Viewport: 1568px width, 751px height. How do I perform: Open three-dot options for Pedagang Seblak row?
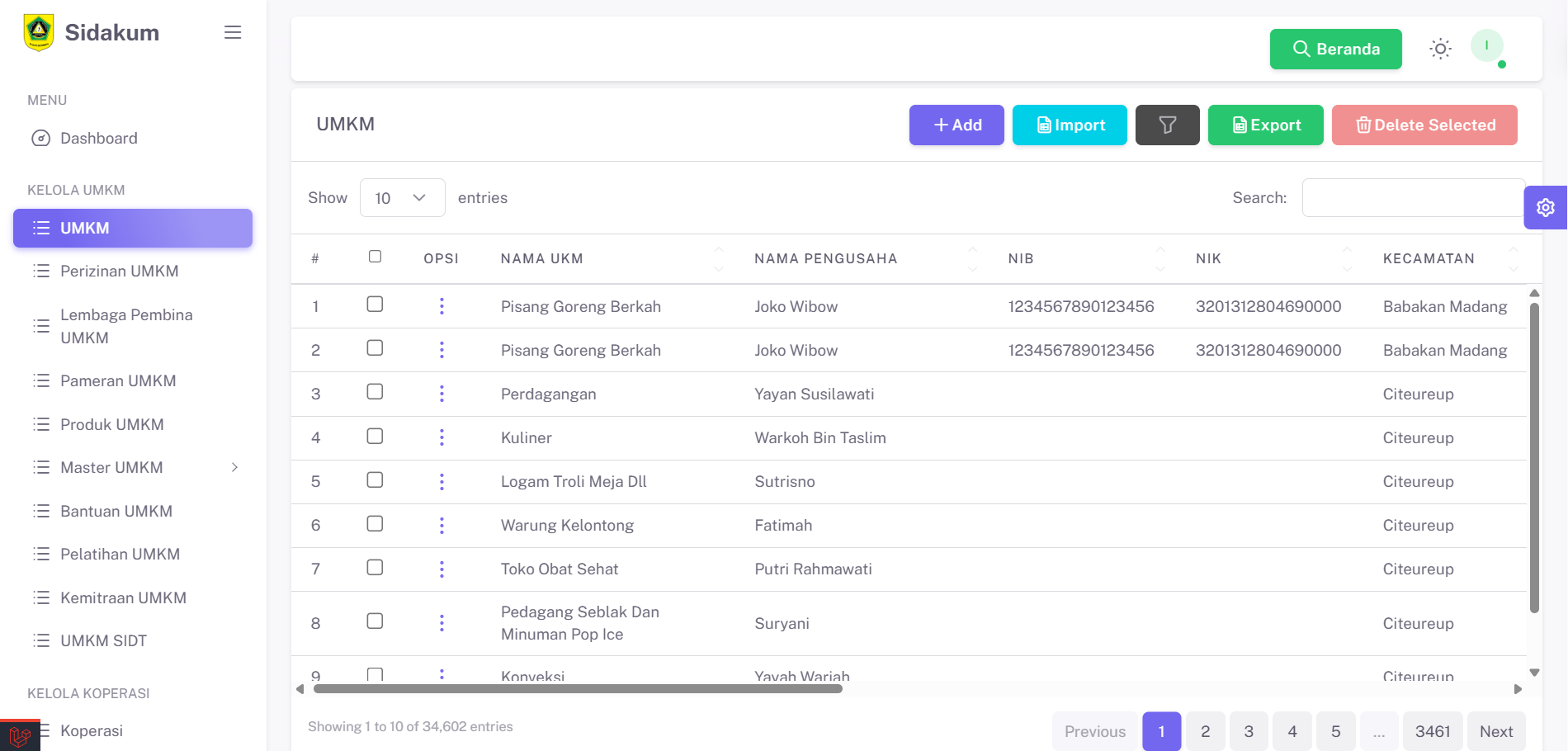pos(442,623)
